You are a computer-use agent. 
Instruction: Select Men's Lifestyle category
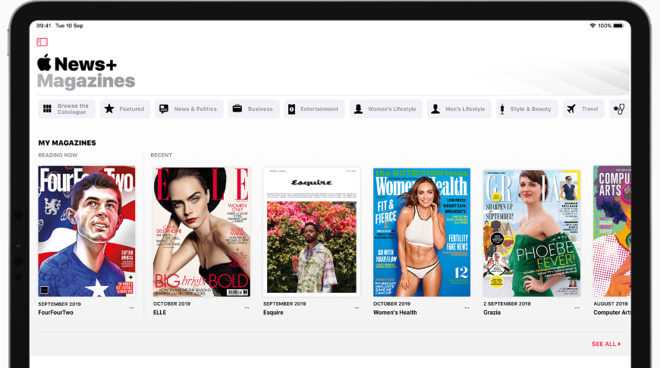click(459, 109)
